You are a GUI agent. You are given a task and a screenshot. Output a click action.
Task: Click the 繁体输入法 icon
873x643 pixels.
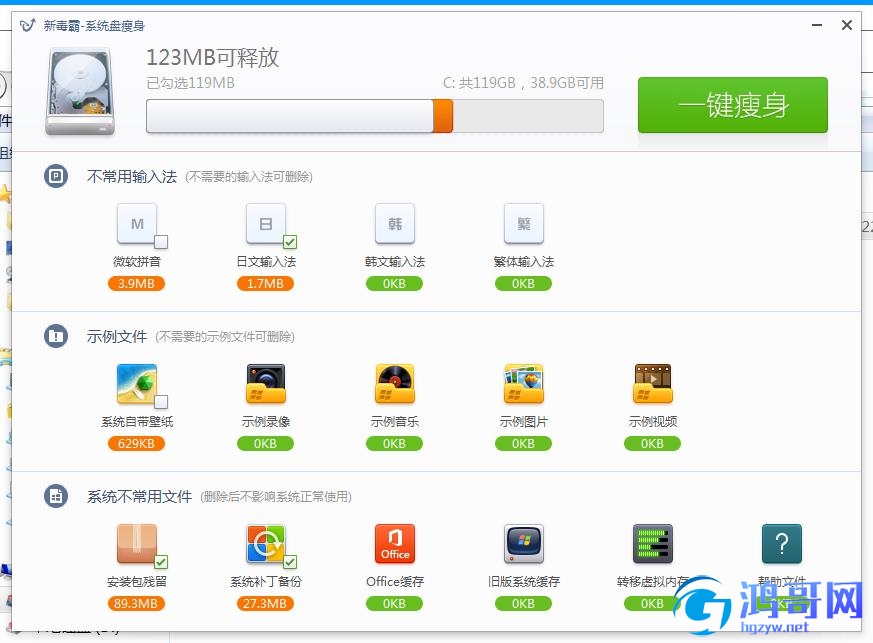(x=523, y=223)
